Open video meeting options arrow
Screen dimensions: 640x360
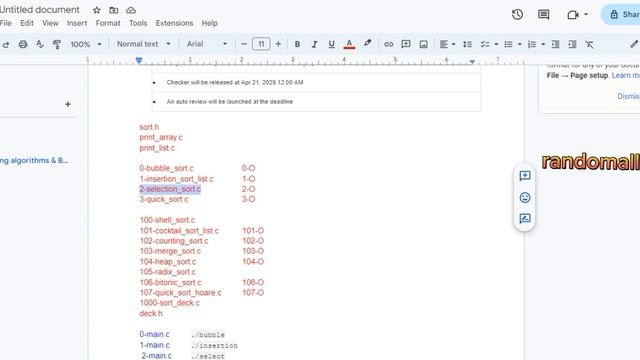pyautogui.click(x=586, y=15)
